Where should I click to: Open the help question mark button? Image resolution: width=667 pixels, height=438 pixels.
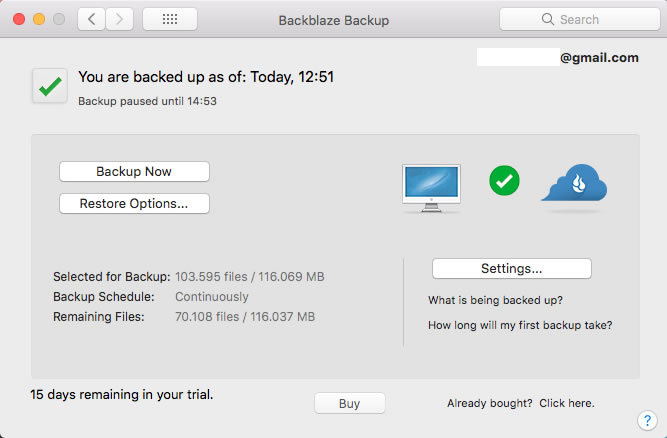click(647, 421)
